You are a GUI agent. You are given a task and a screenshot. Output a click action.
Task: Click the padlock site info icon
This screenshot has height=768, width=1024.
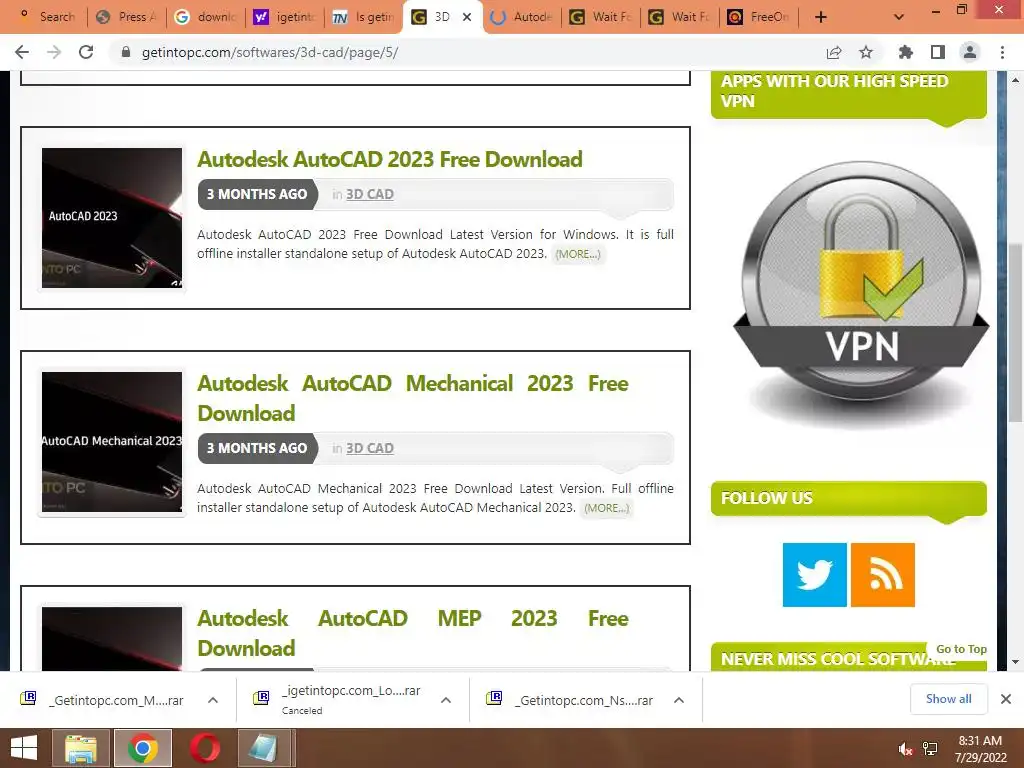click(x=126, y=52)
